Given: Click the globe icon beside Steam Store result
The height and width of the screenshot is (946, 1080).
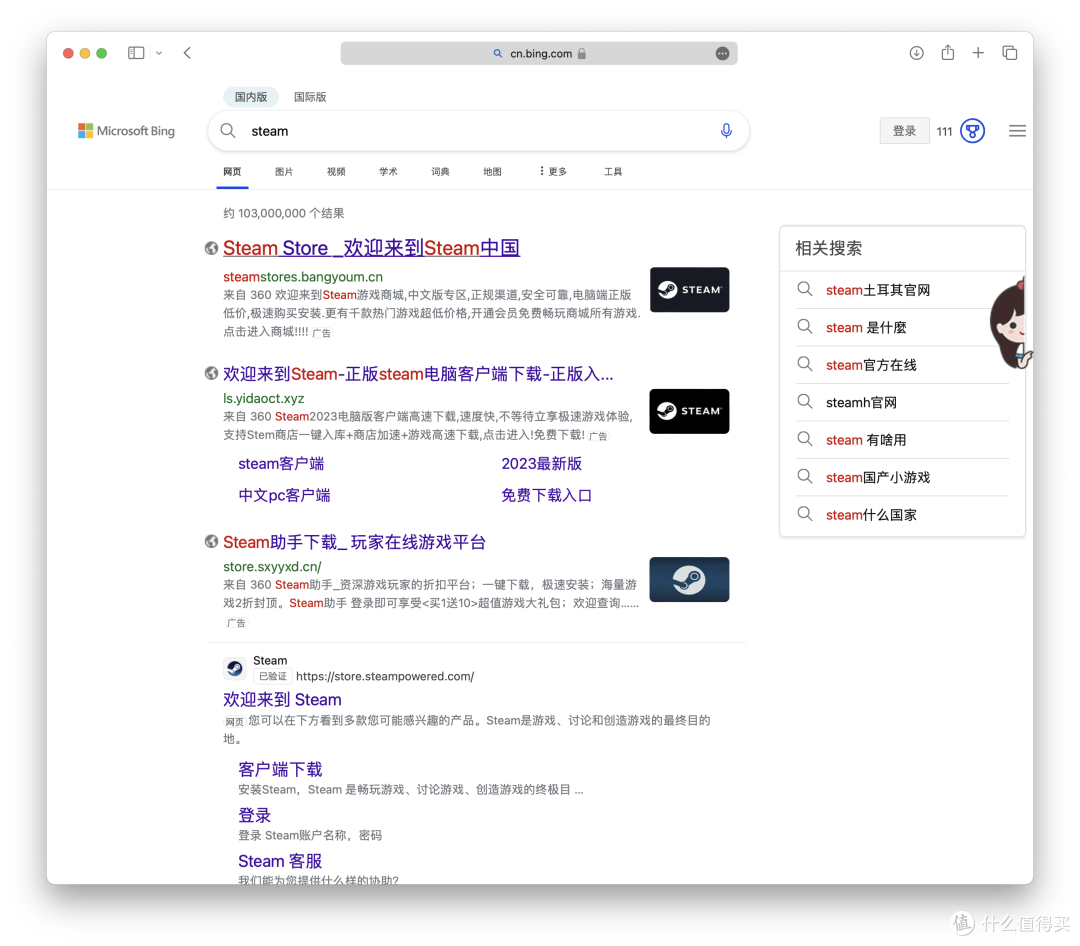Looking at the screenshot, I should pos(211,248).
